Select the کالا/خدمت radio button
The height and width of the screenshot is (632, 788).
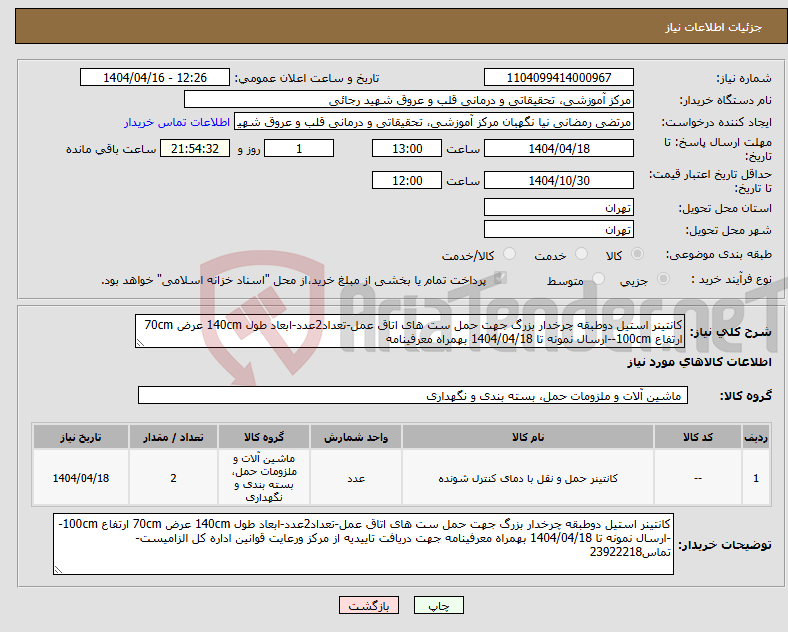click(x=510, y=254)
